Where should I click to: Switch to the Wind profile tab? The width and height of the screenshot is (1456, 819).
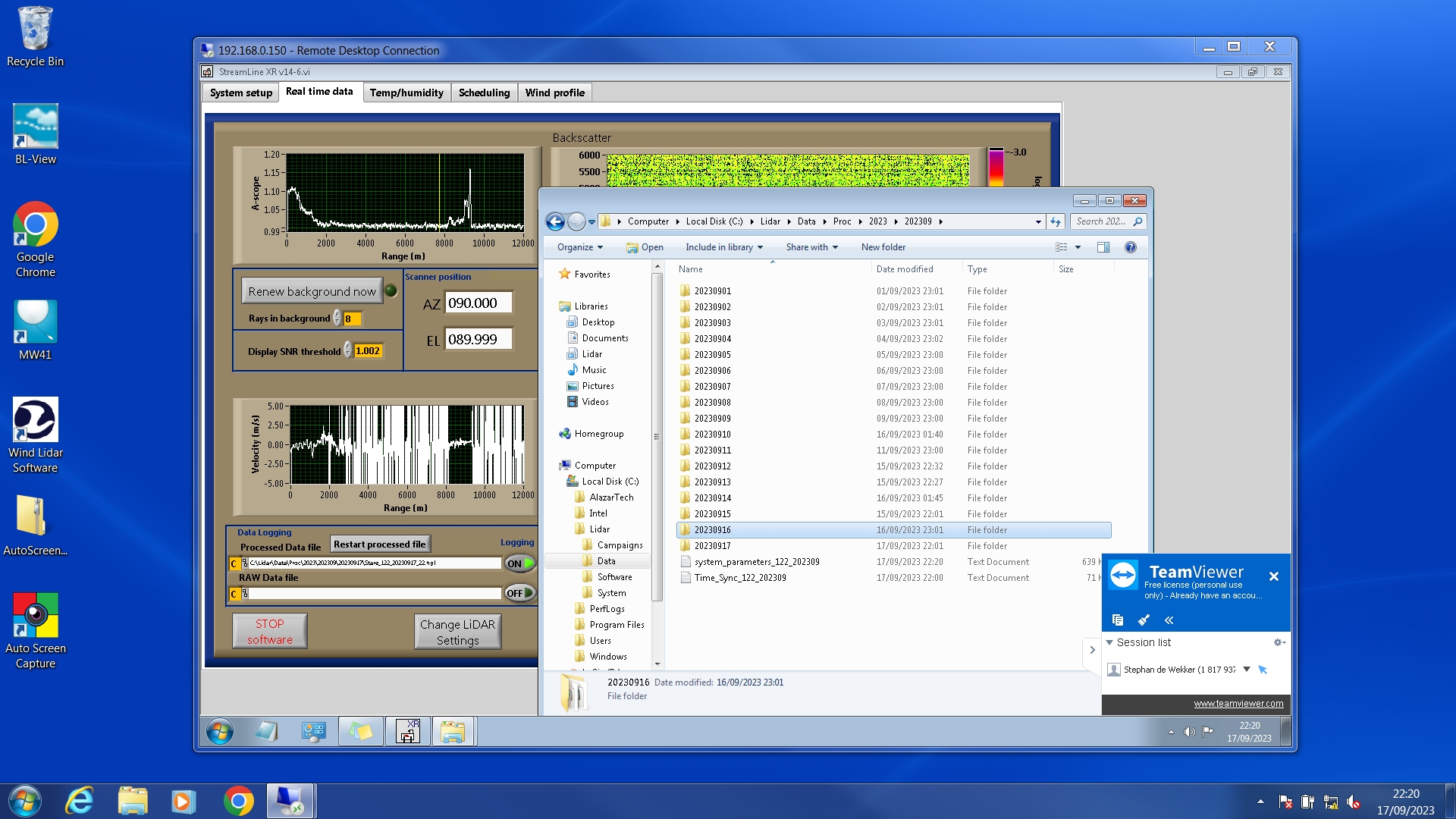554,93
